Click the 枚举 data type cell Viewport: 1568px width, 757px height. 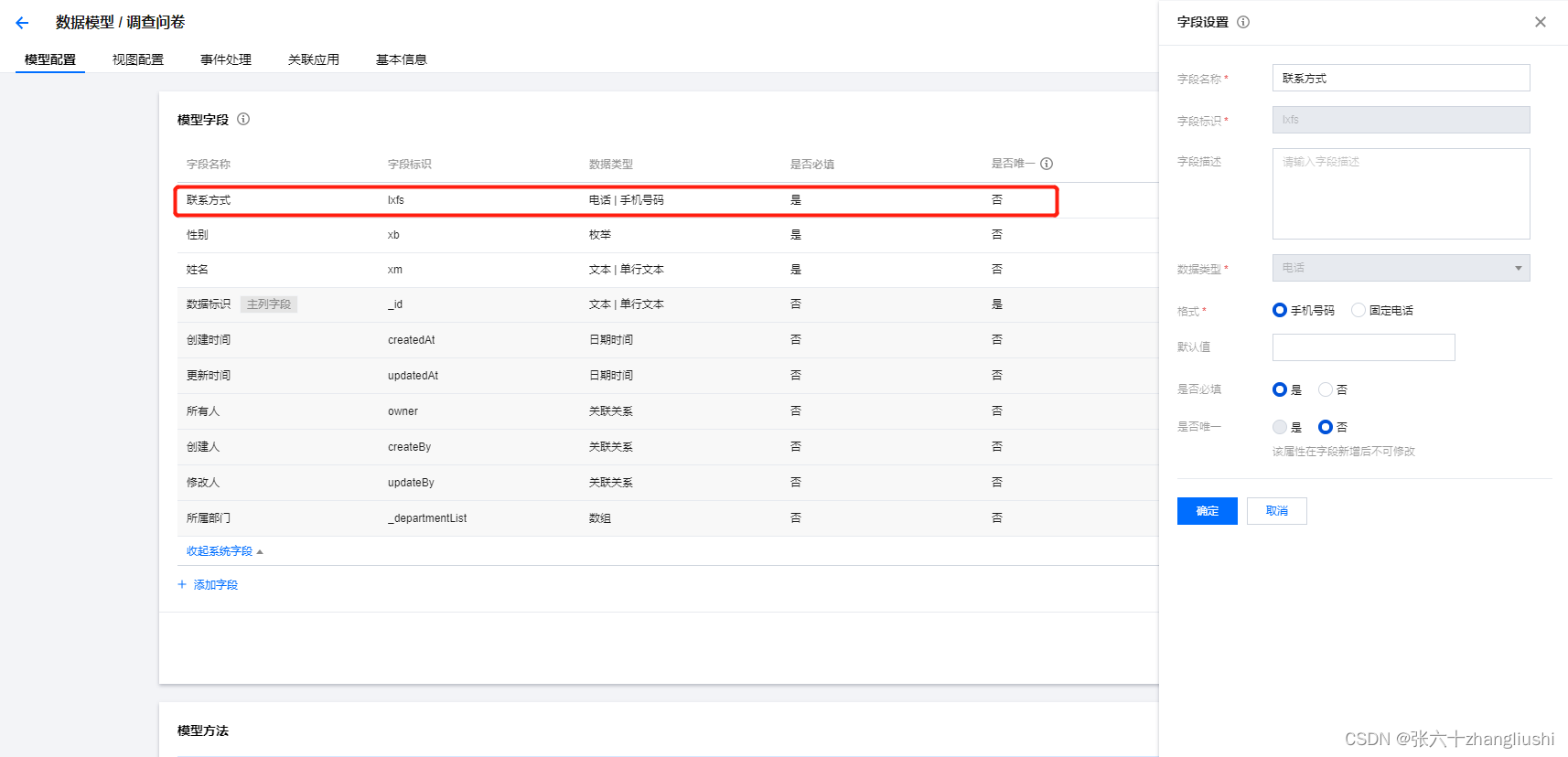point(600,235)
